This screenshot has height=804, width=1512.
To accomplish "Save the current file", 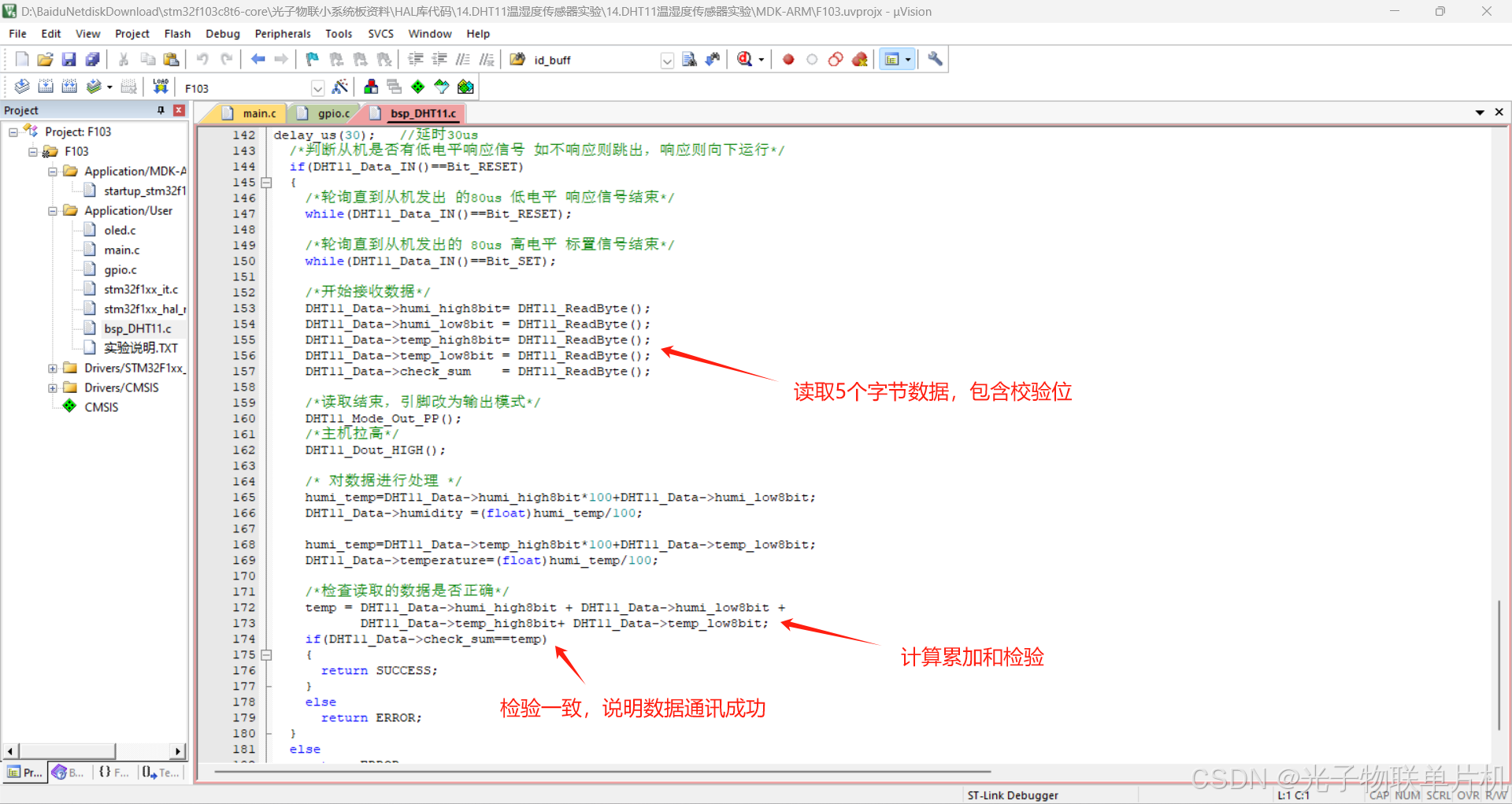I will tap(69, 59).
